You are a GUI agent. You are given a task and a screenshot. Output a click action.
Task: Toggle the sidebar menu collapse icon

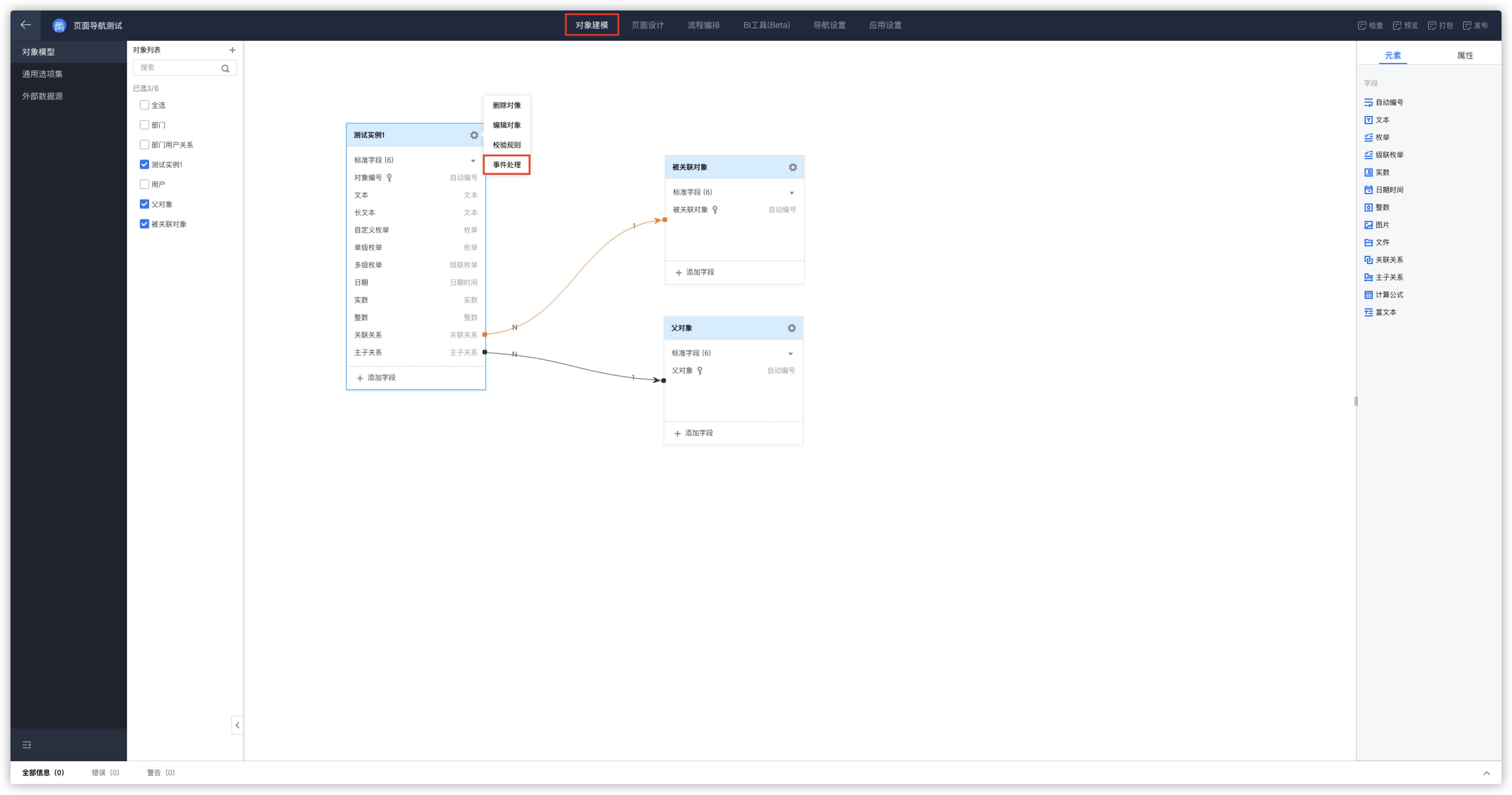(27, 745)
